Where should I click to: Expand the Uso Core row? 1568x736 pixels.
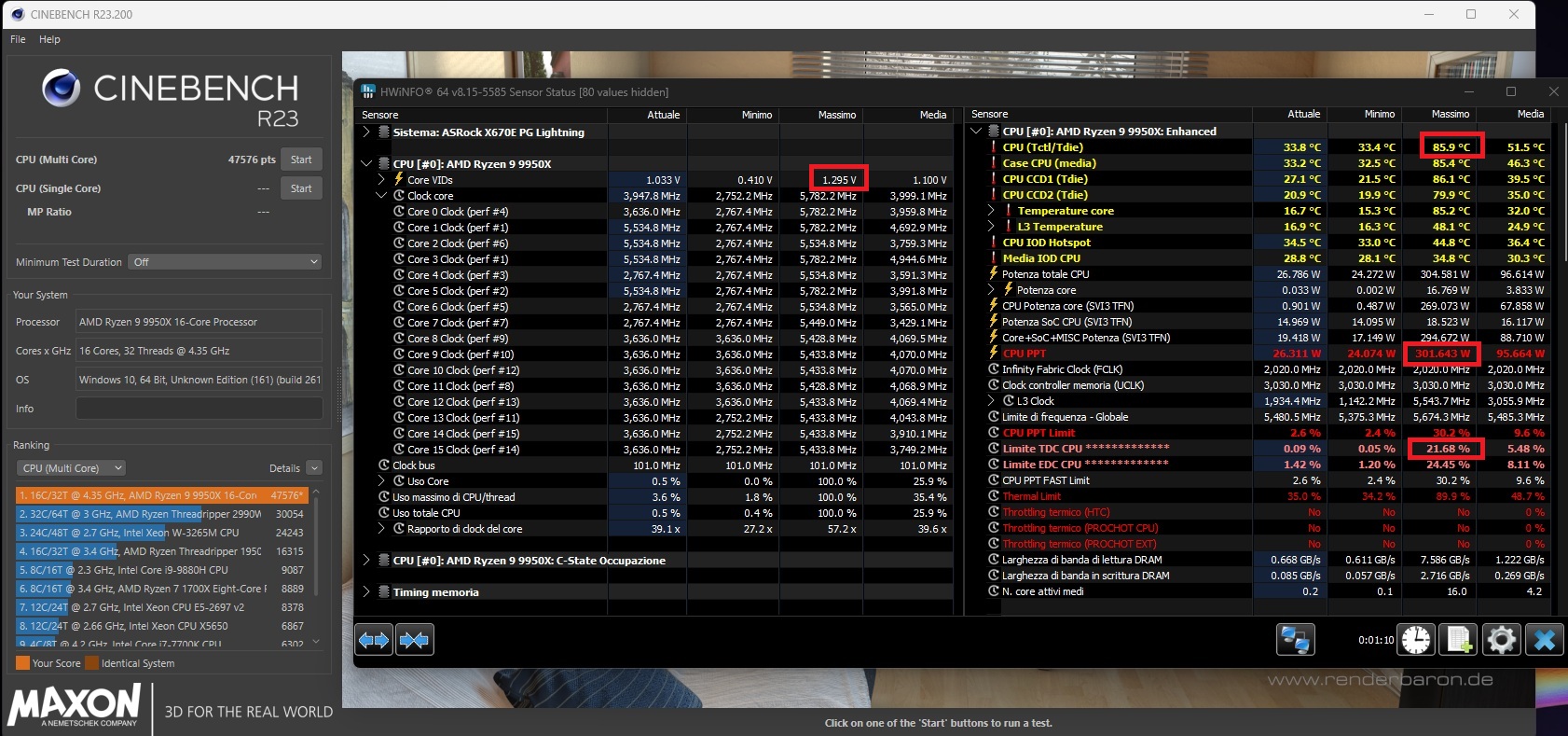pos(381,480)
